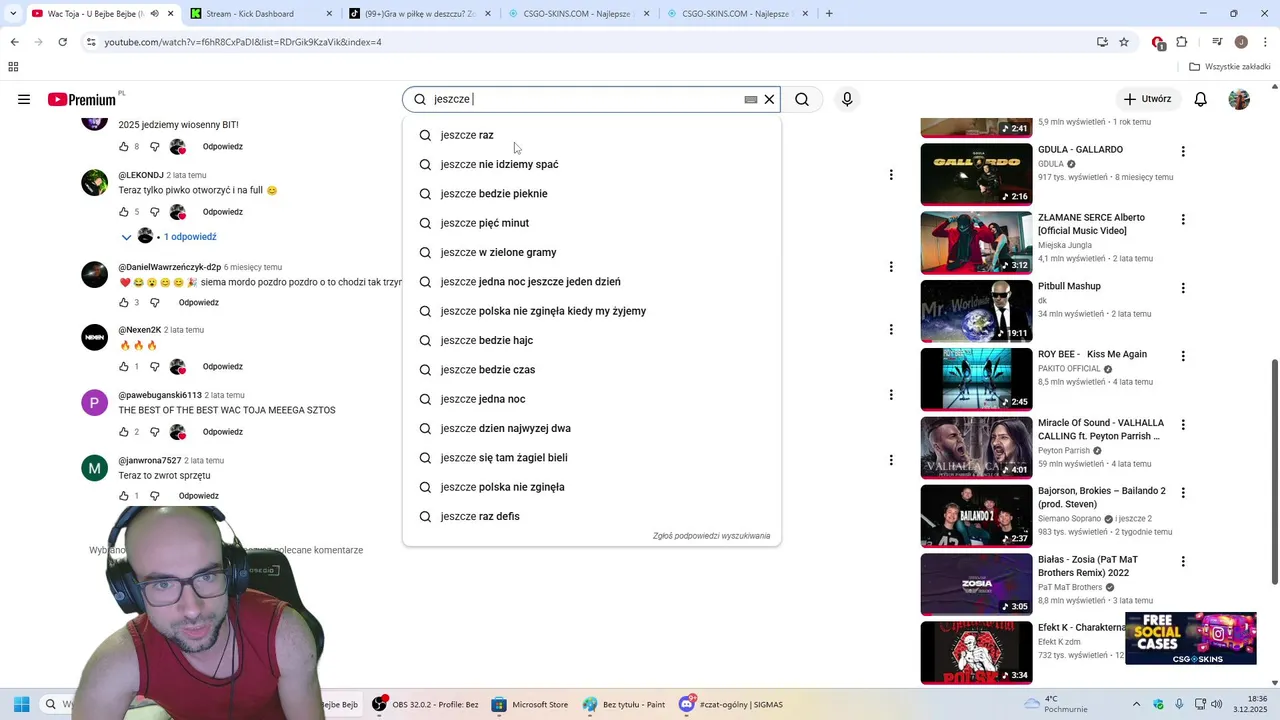This screenshot has width=1280, height=720.
Task: Click the page vertical scrollbar
Action: coord(1274,470)
